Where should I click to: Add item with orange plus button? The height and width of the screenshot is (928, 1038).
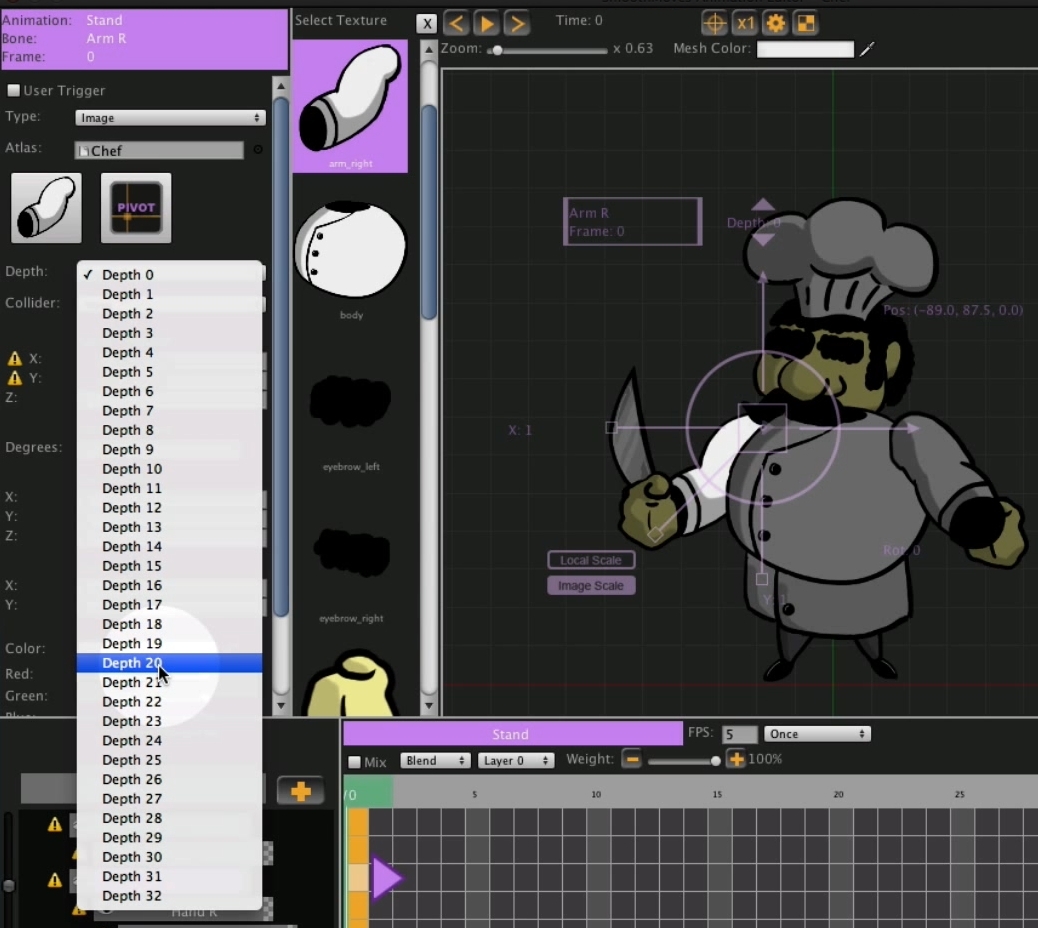coord(301,791)
